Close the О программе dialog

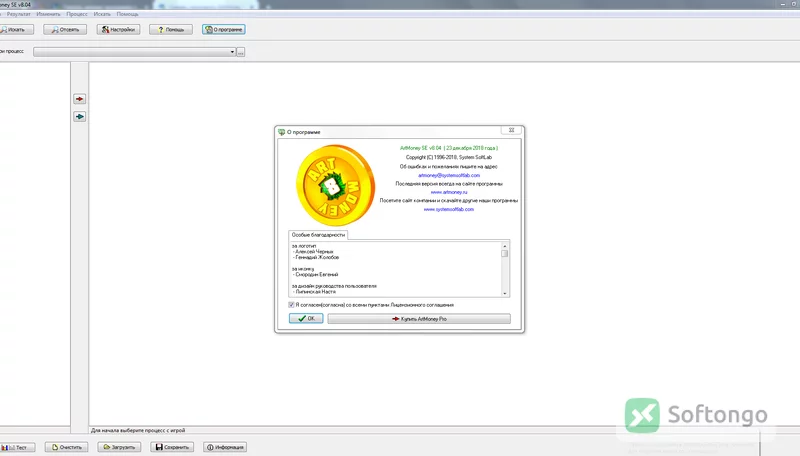[511, 130]
